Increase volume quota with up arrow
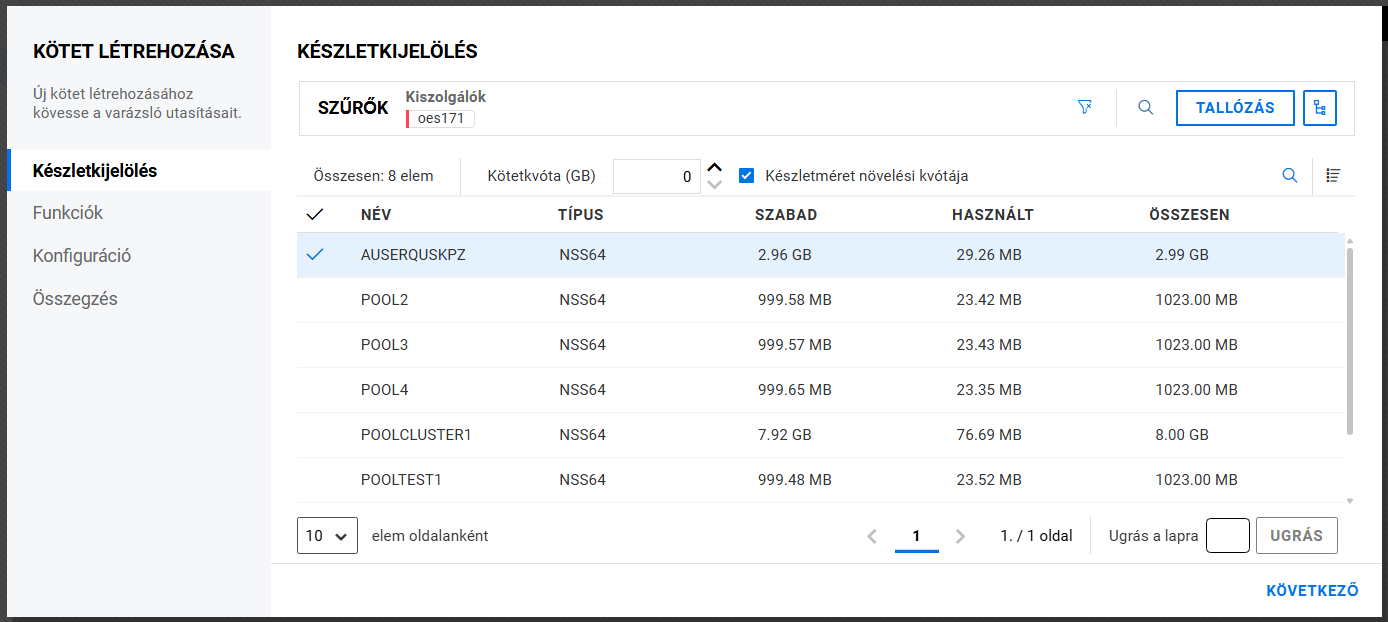 point(714,168)
